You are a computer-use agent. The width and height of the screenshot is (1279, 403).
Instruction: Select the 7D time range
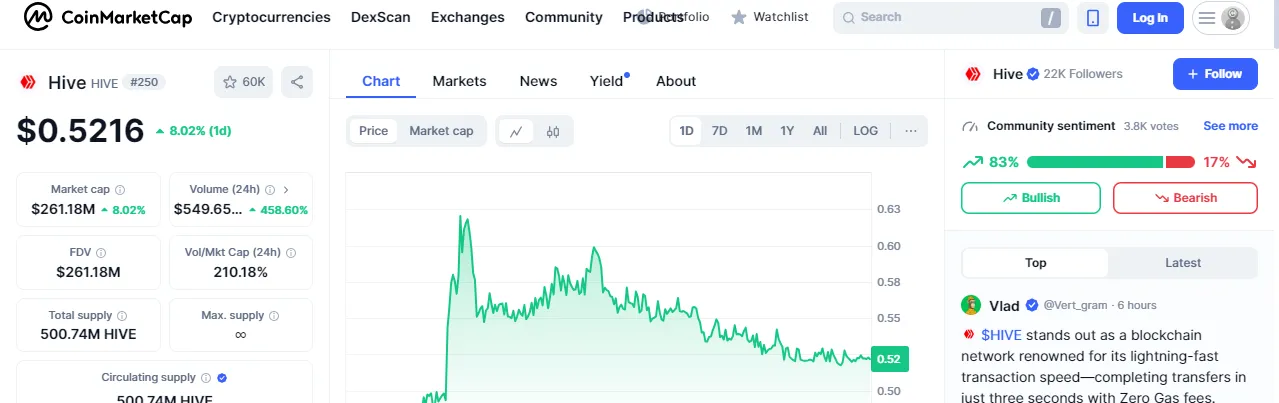[719, 131]
